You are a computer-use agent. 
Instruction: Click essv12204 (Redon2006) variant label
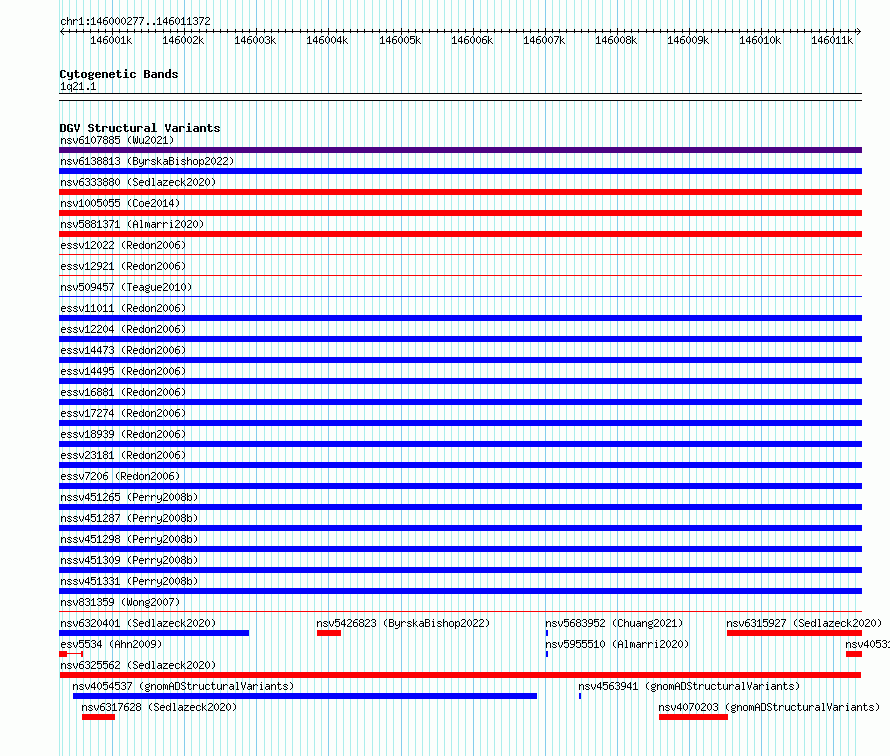(x=123, y=329)
